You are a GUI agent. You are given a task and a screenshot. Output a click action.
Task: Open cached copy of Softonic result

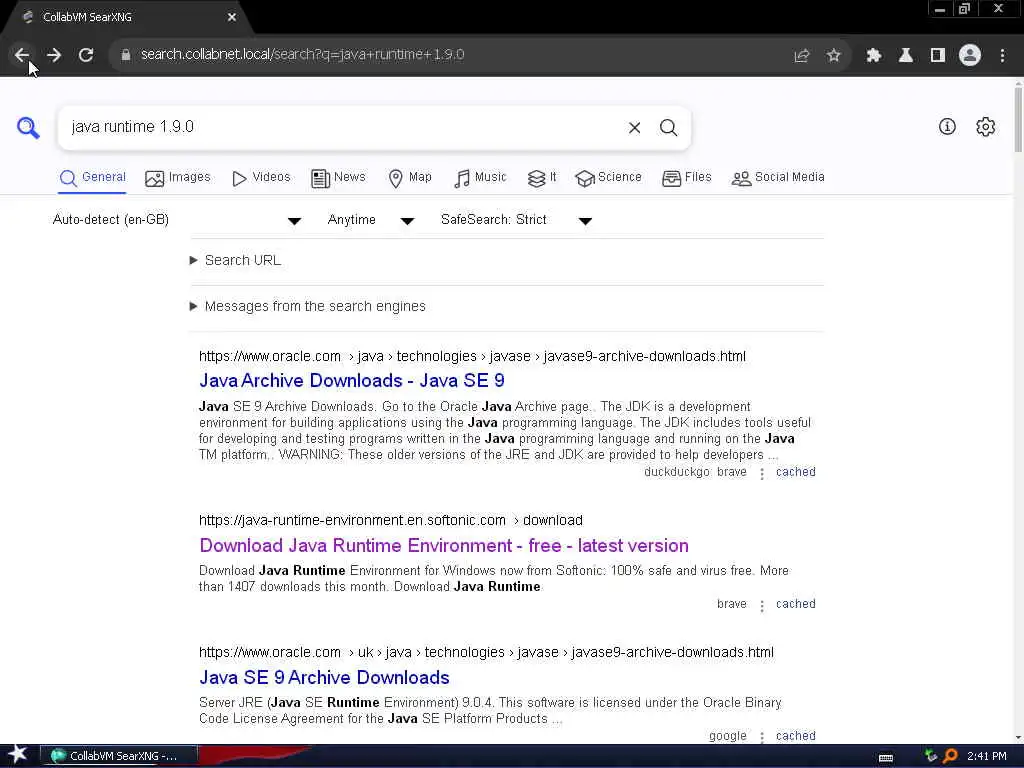point(795,604)
